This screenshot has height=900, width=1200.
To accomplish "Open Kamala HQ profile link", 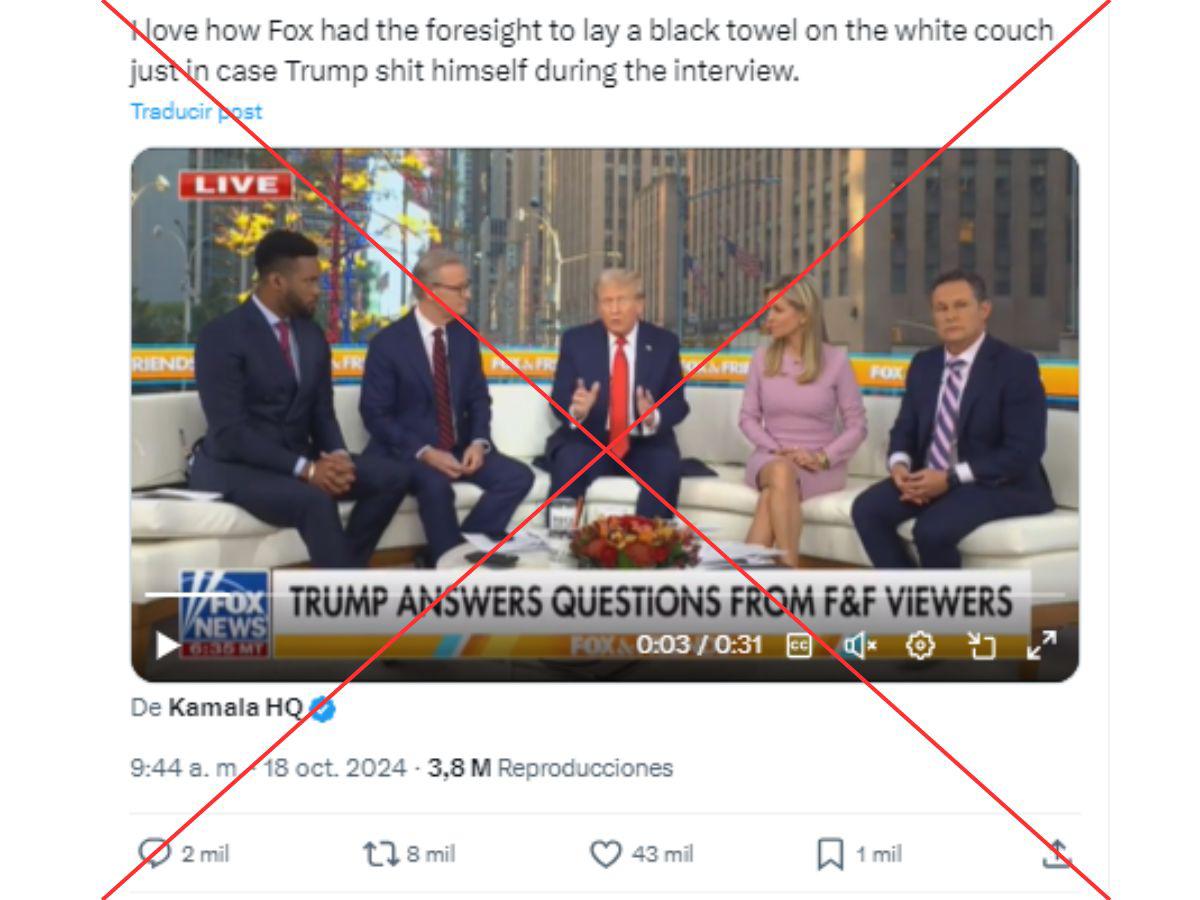I will (x=236, y=708).
